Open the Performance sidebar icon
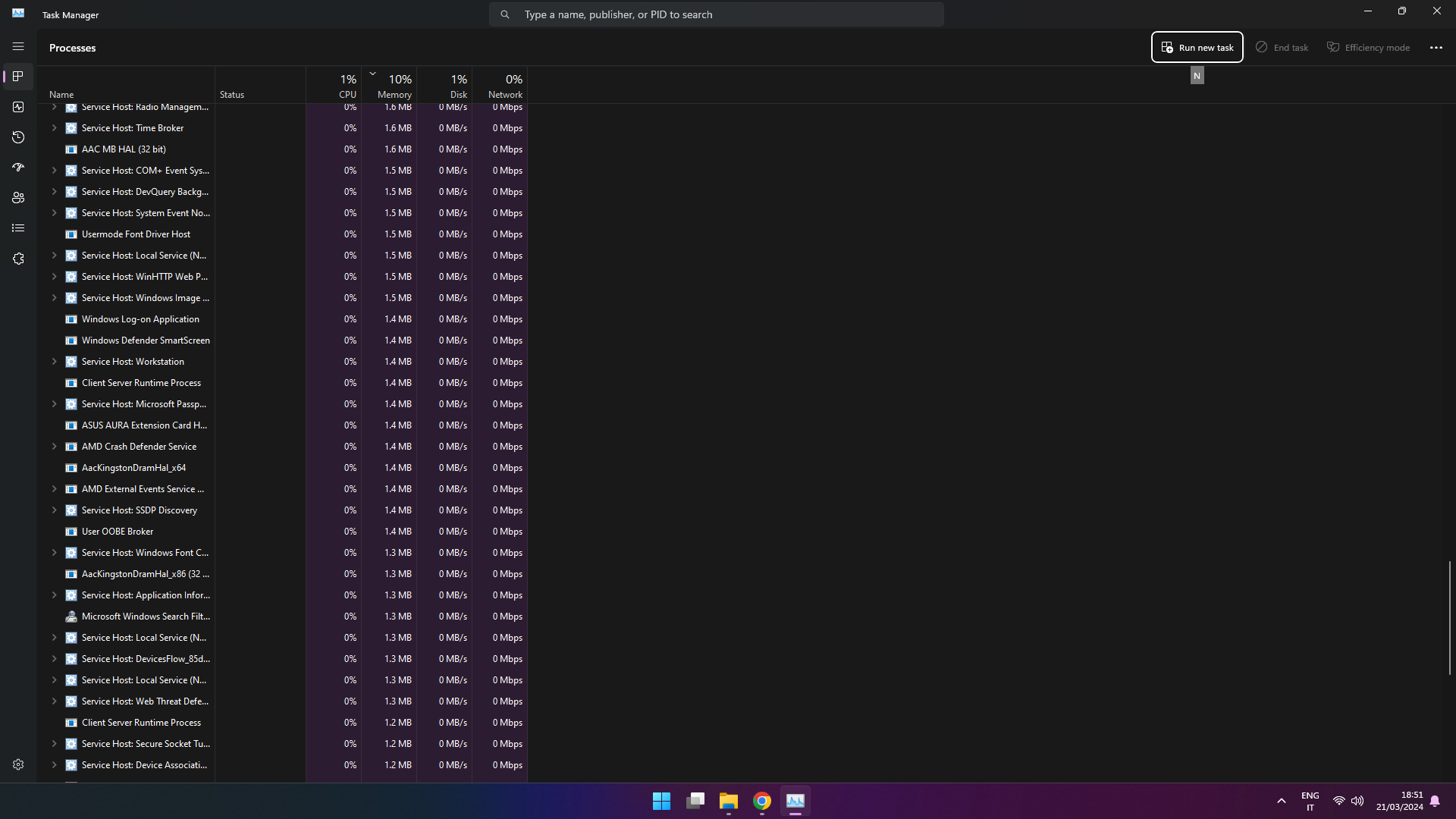This screenshot has height=819, width=1456. tap(18, 107)
